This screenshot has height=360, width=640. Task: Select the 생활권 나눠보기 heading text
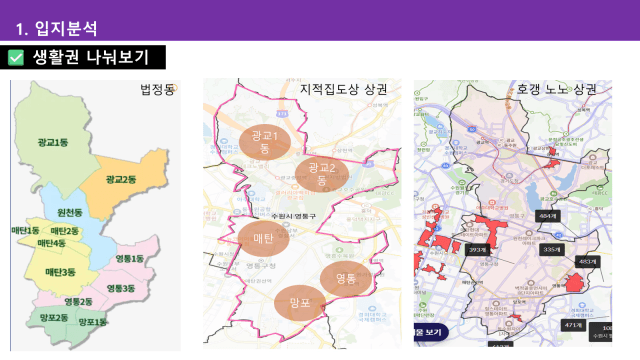point(90,57)
